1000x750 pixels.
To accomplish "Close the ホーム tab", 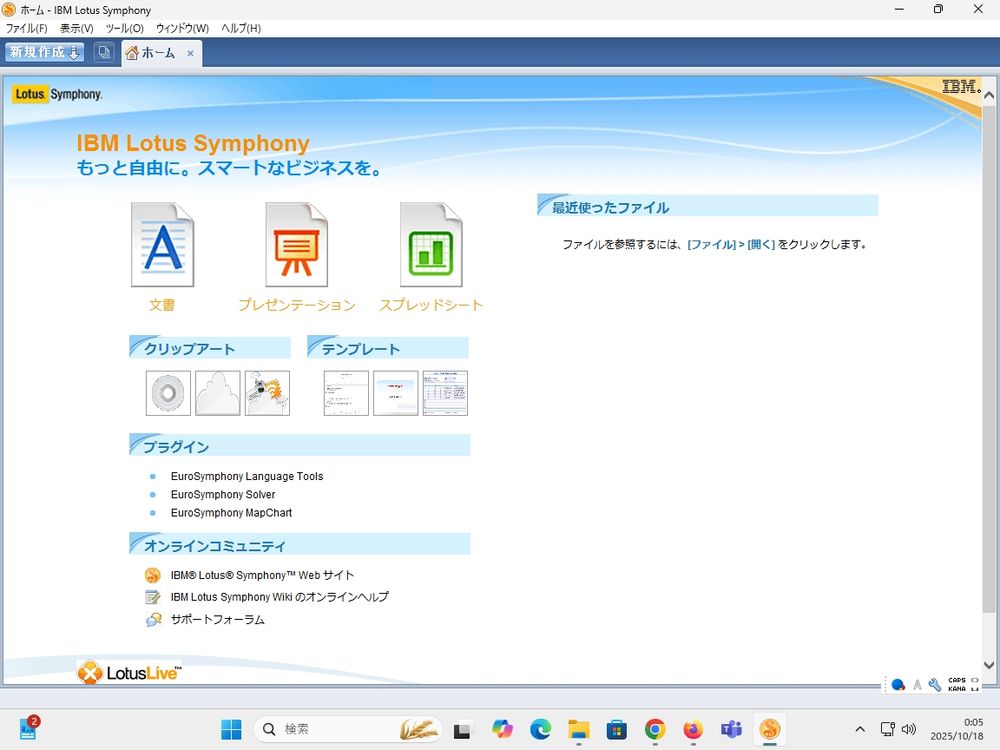I will pyautogui.click(x=190, y=54).
